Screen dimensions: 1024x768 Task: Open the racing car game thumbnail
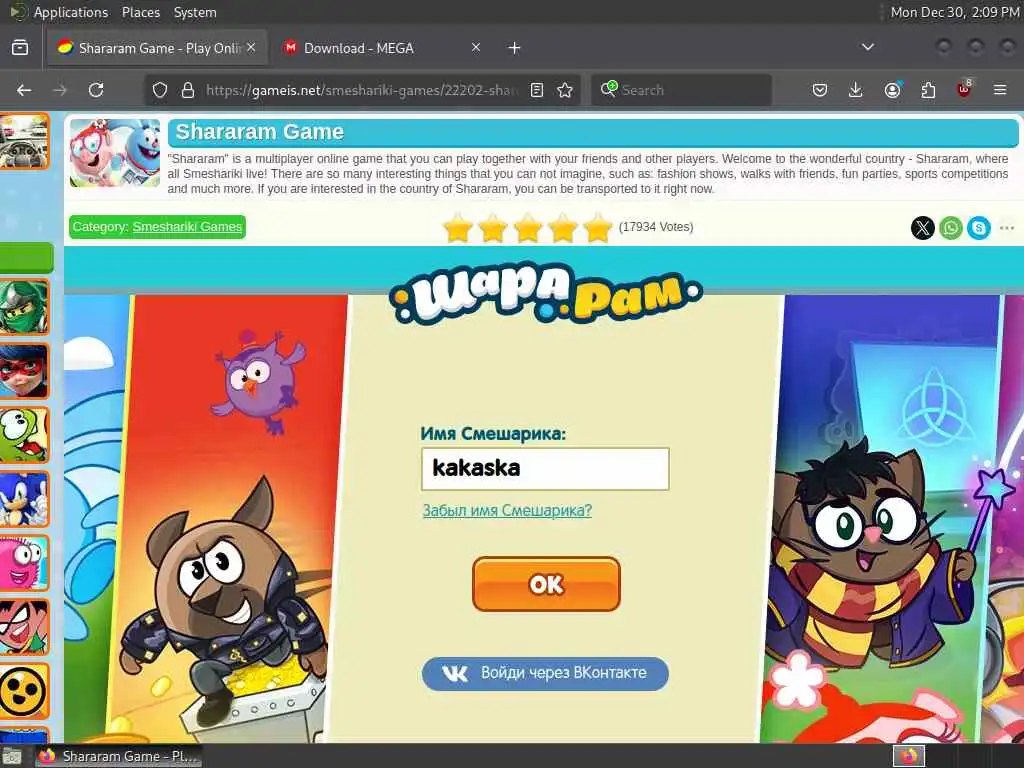25,141
